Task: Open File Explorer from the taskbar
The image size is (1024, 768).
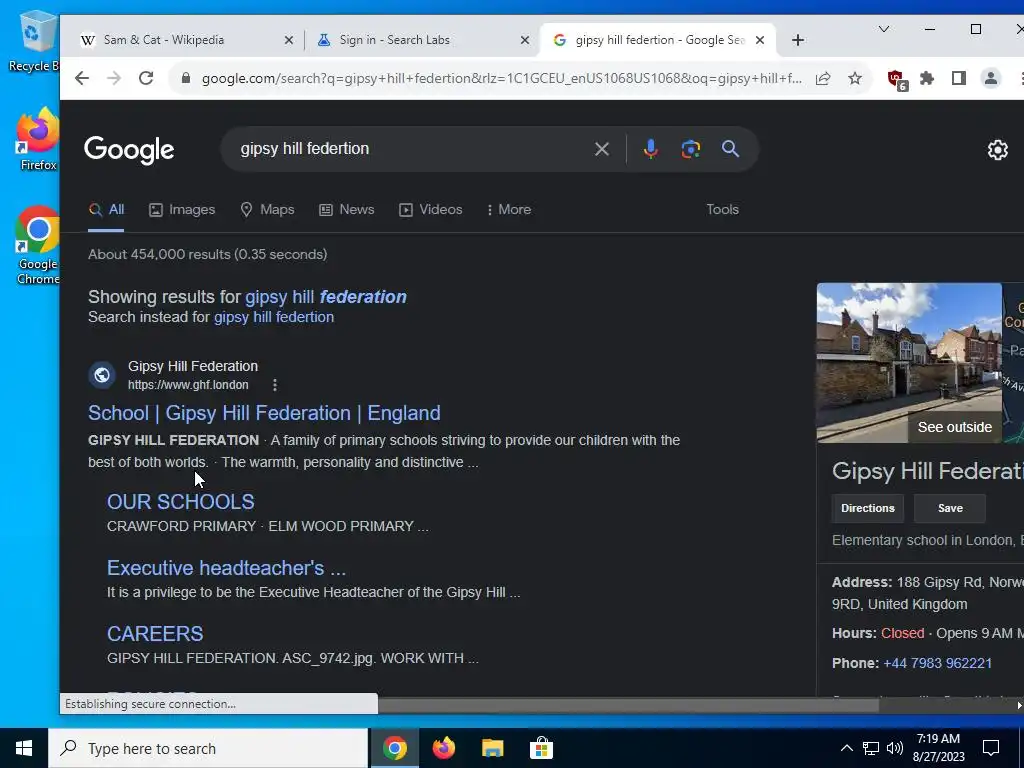Action: tap(492, 748)
